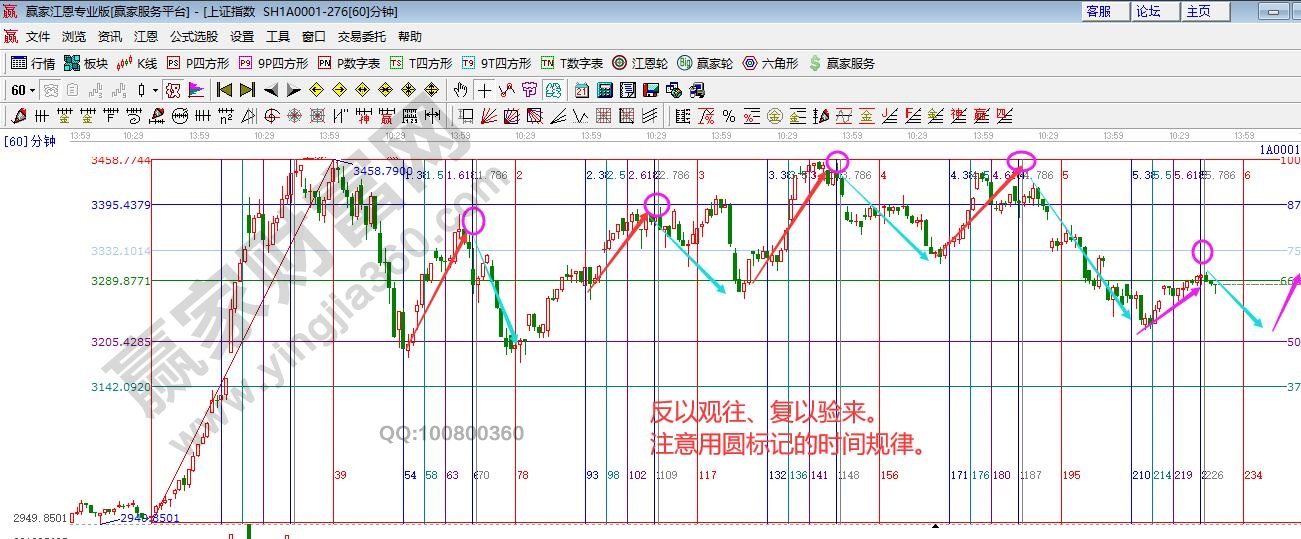
Task: Select the hand pan tool
Action: point(460,90)
